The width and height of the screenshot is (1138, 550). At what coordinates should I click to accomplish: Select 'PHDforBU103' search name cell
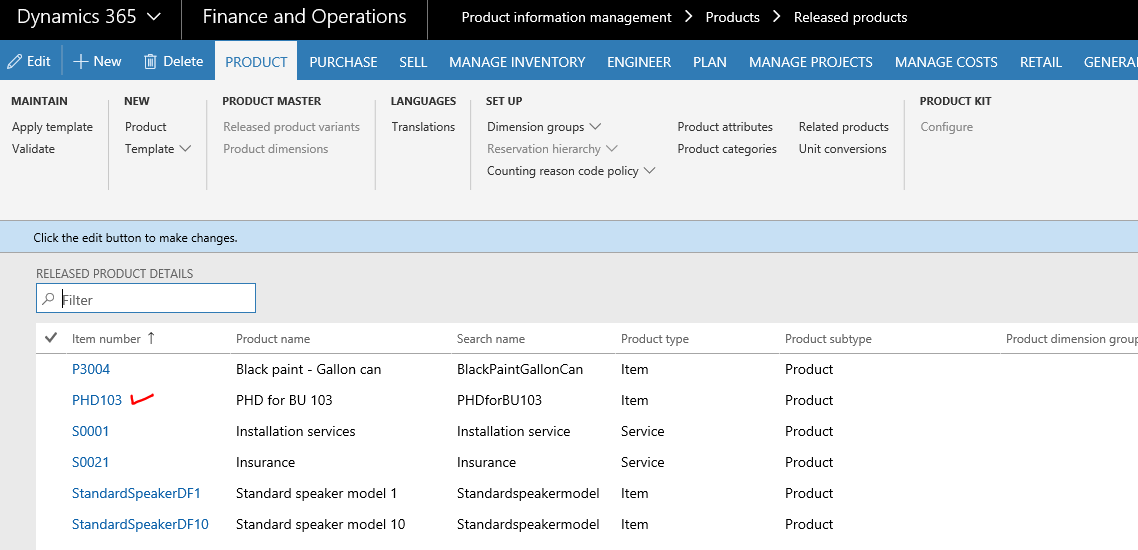499,401
